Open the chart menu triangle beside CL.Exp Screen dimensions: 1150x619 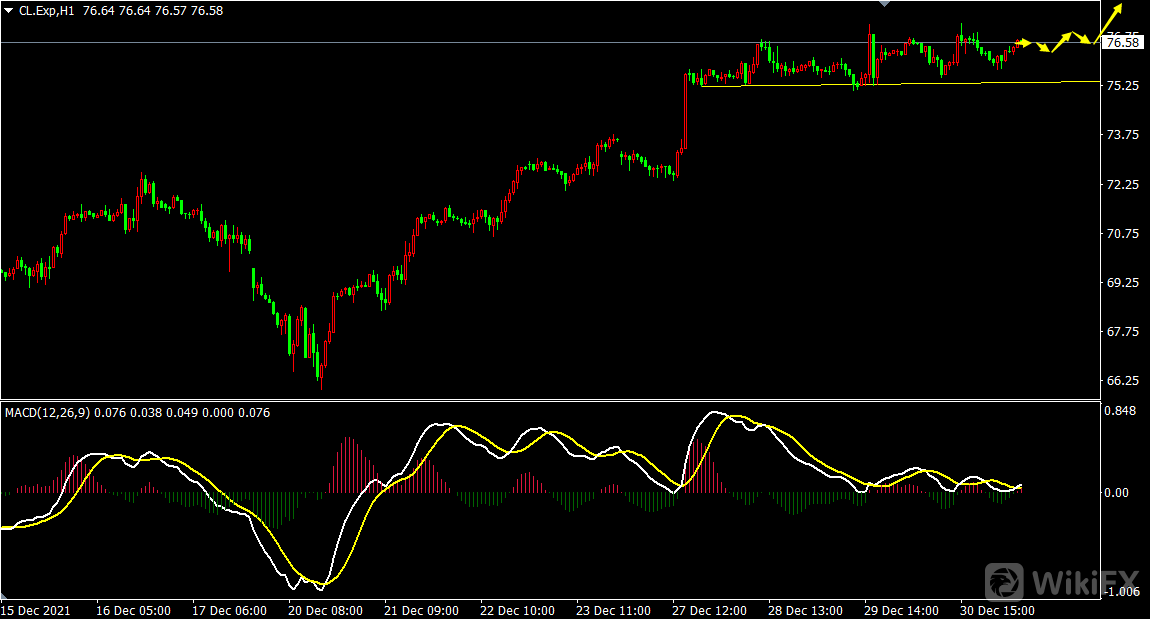tap(9, 10)
